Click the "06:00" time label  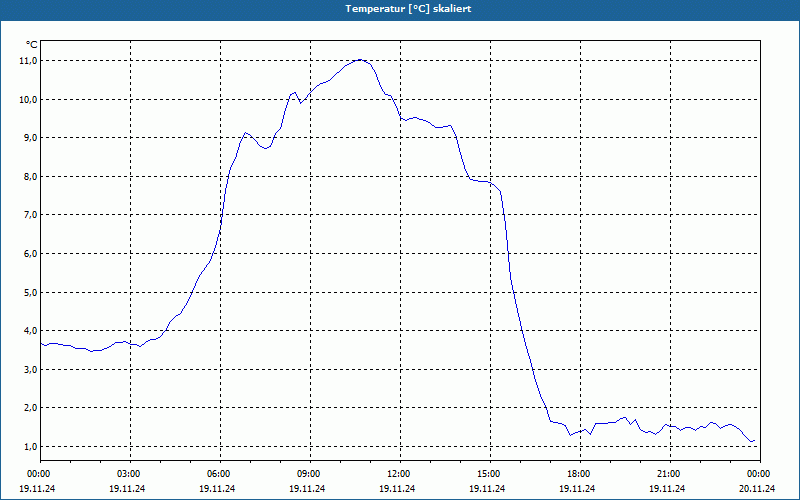(x=220, y=474)
